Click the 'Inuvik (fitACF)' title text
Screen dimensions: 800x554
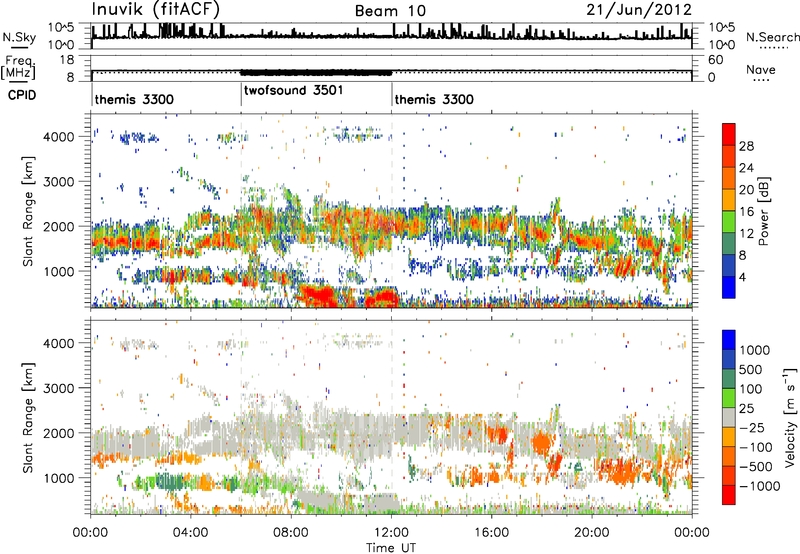click(156, 9)
